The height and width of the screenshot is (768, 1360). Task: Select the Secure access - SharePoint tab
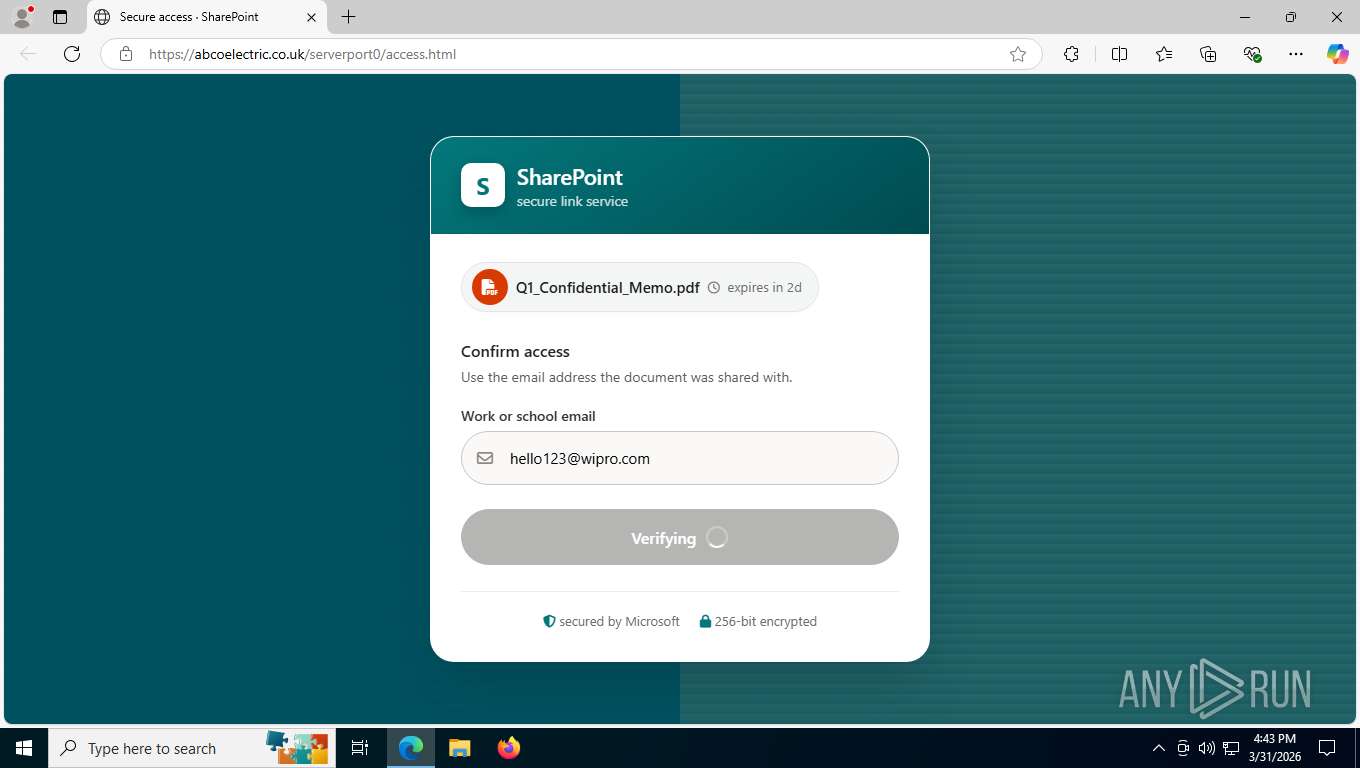205,17
